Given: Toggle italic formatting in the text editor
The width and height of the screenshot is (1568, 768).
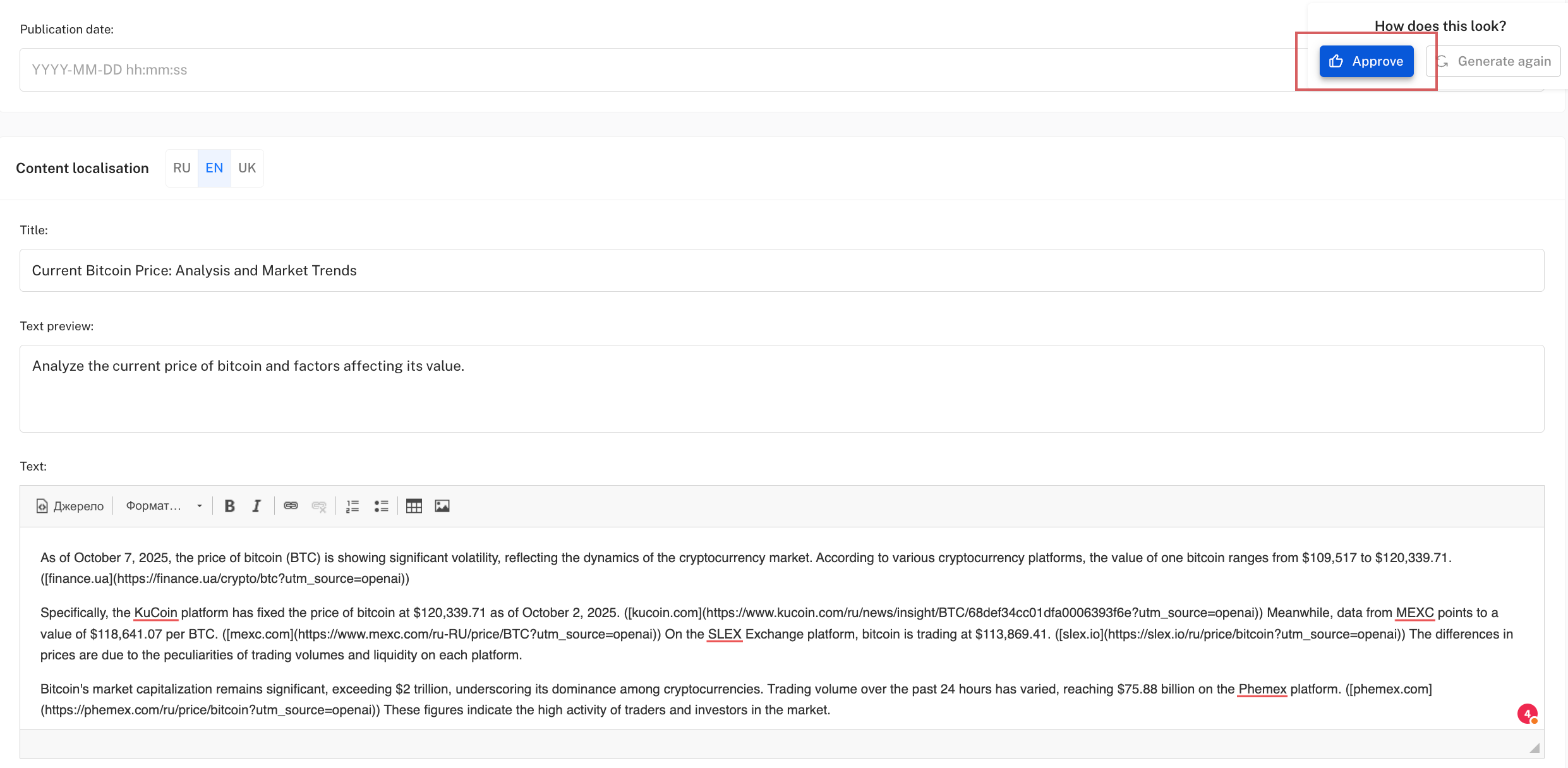Looking at the screenshot, I should pyautogui.click(x=256, y=506).
